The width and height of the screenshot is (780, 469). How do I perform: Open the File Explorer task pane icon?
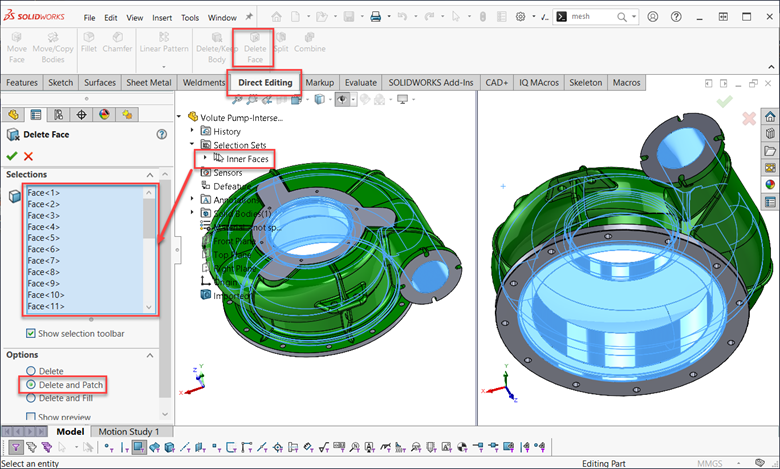[770, 151]
